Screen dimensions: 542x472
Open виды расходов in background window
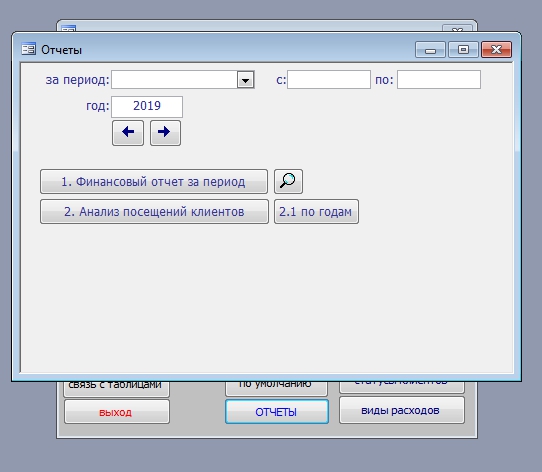pyautogui.click(x=402, y=410)
